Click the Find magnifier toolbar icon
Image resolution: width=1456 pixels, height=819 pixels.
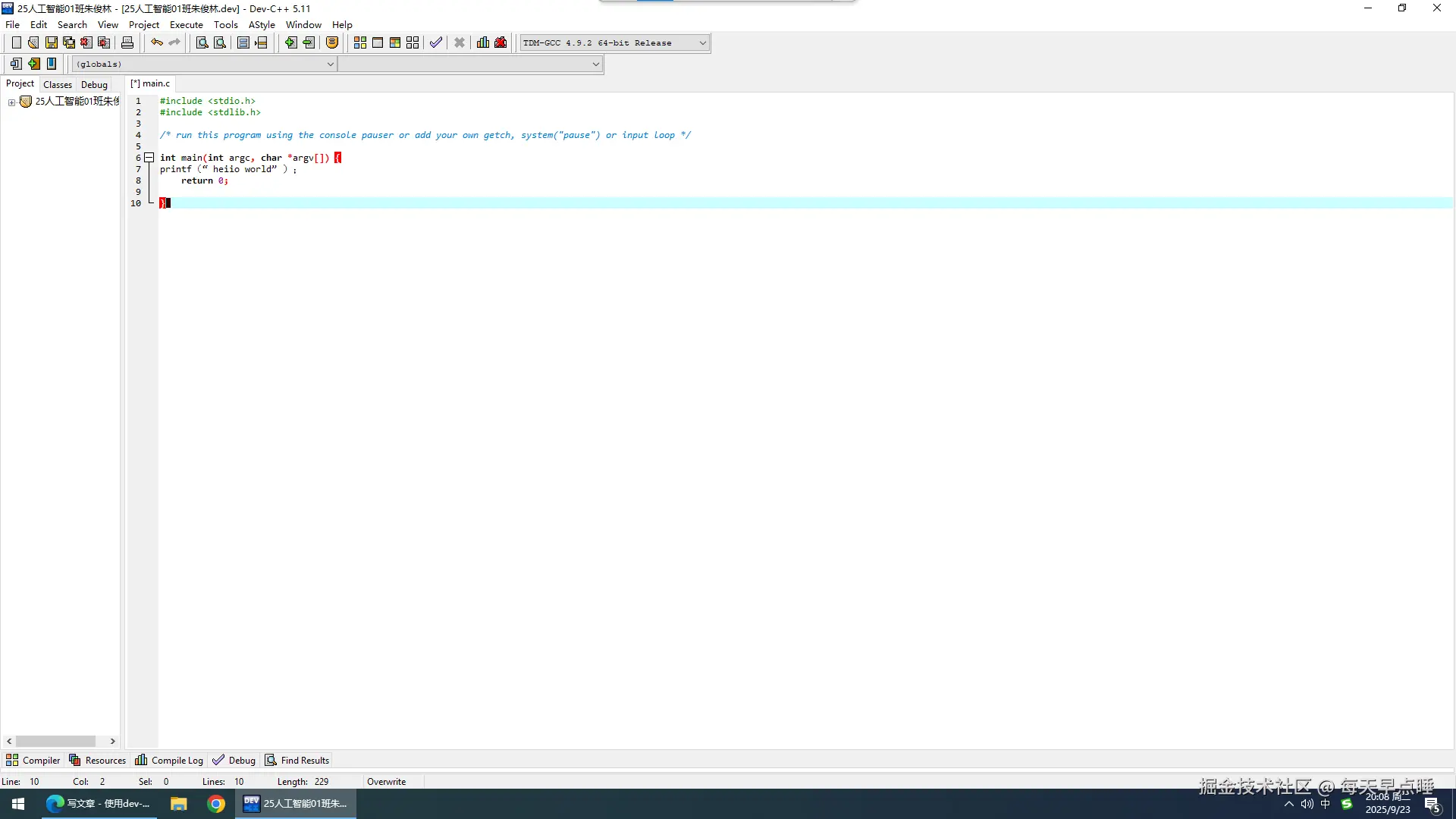202,43
